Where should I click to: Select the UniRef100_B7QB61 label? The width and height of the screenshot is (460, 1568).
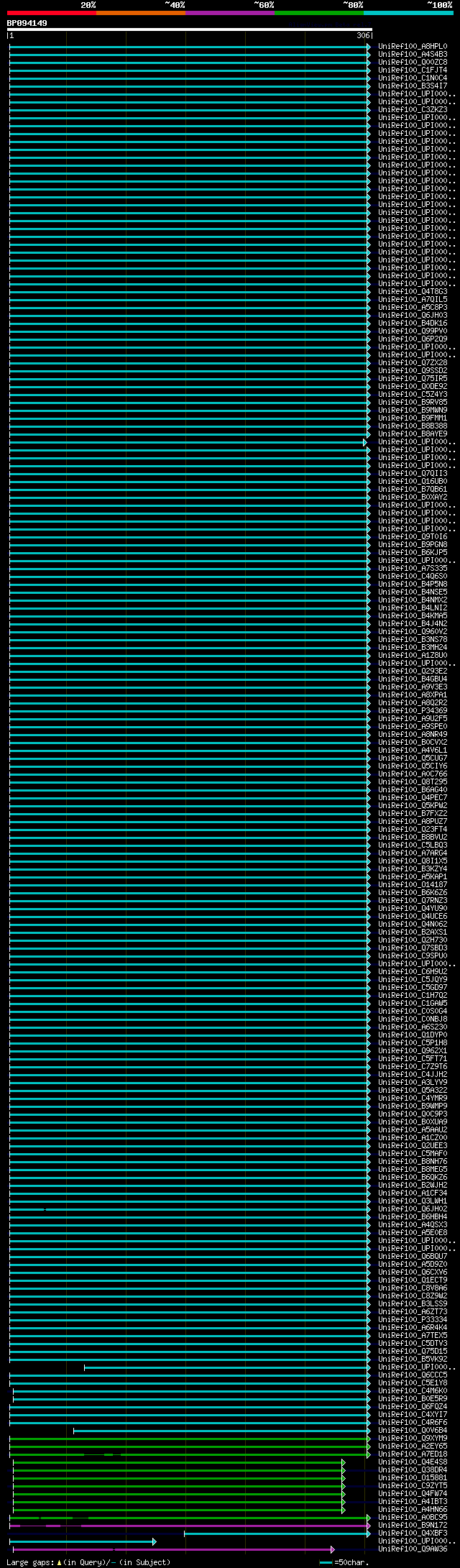tap(413, 489)
